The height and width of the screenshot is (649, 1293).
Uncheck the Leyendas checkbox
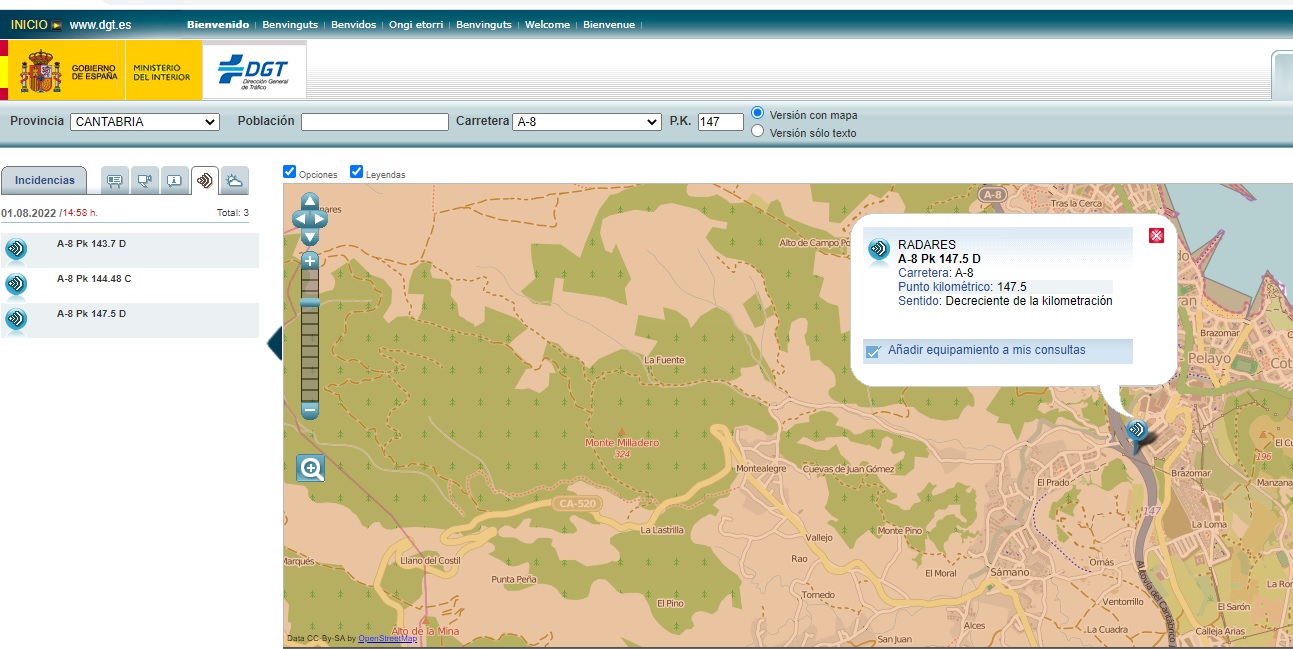click(x=357, y=171)
